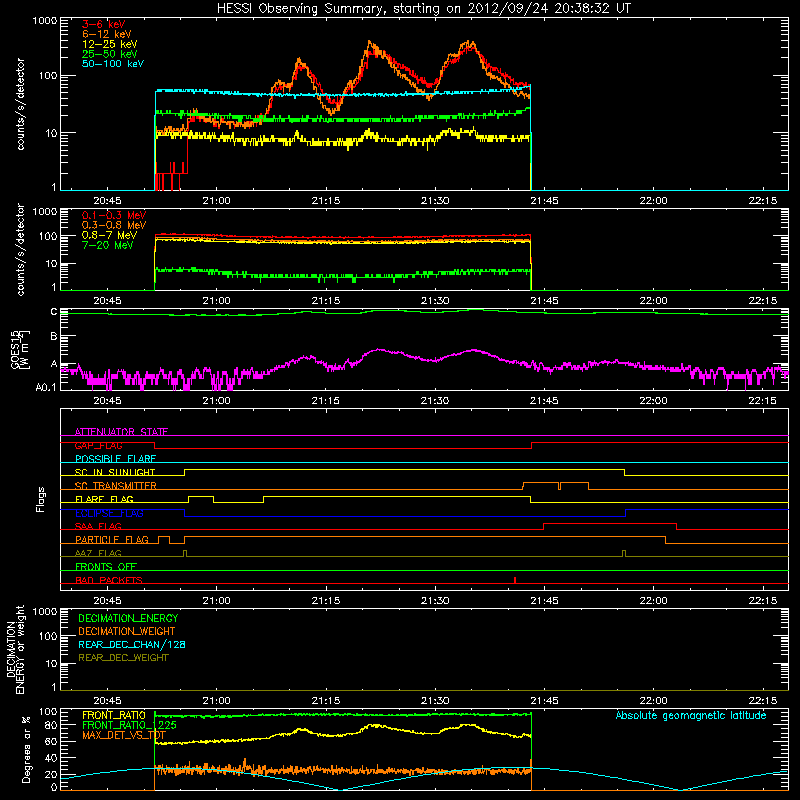This screenshot has width=800, height=800.
Task: Click 20:45 tick label under decimation panel
Action: 107,701
